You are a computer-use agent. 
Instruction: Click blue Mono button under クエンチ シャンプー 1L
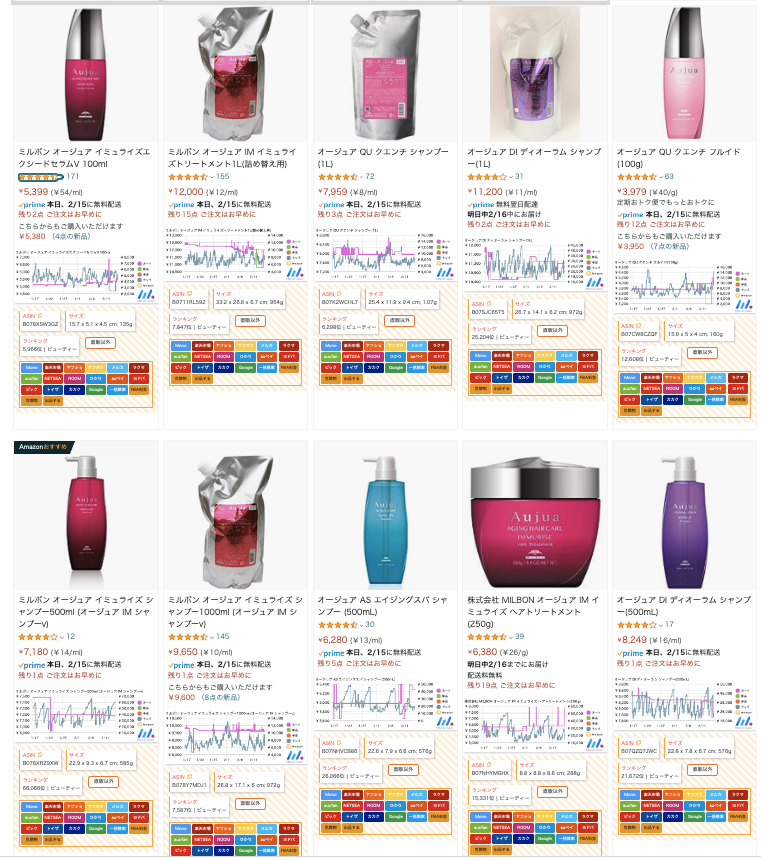click(330, 346)
